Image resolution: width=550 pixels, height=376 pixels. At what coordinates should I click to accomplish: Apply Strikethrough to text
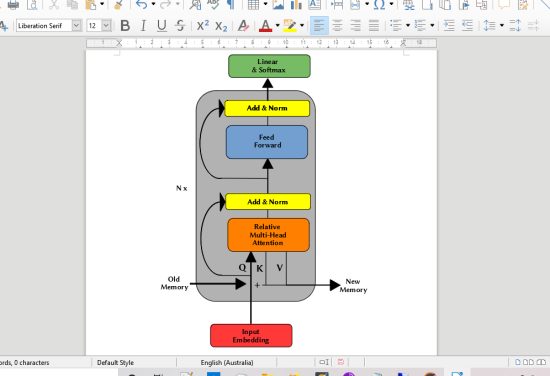[x=180, y=26]
